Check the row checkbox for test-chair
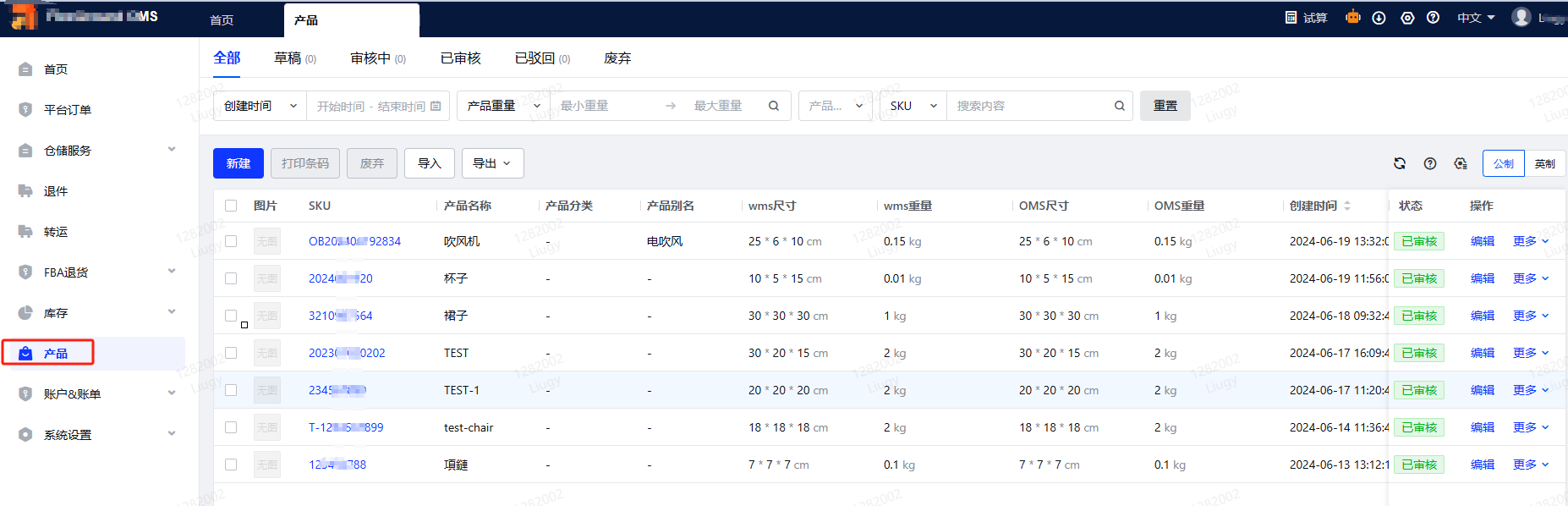 coord(231,427)
